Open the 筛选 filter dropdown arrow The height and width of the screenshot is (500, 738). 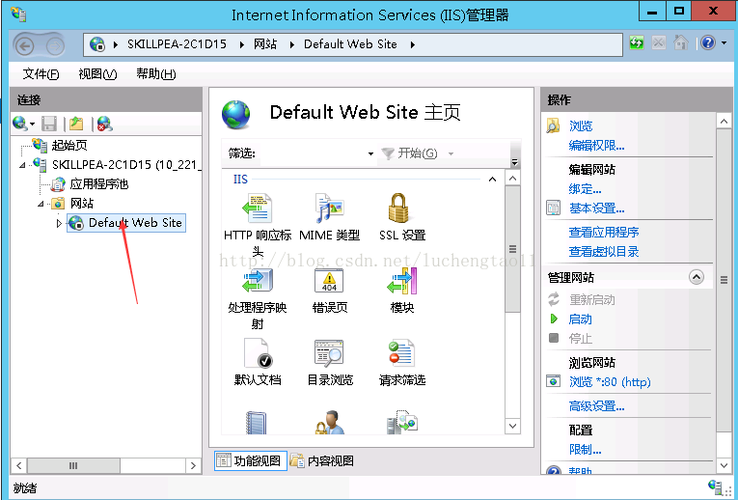[370, 153]
